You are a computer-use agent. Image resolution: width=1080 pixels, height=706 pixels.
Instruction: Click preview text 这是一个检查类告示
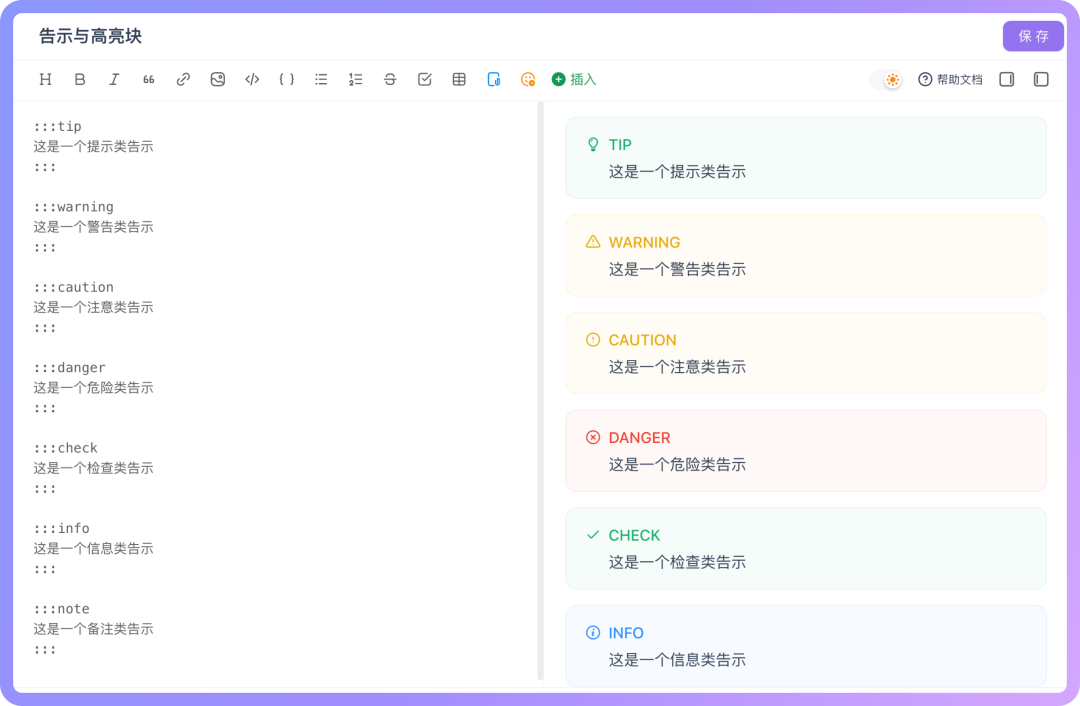tap(677, 562)
